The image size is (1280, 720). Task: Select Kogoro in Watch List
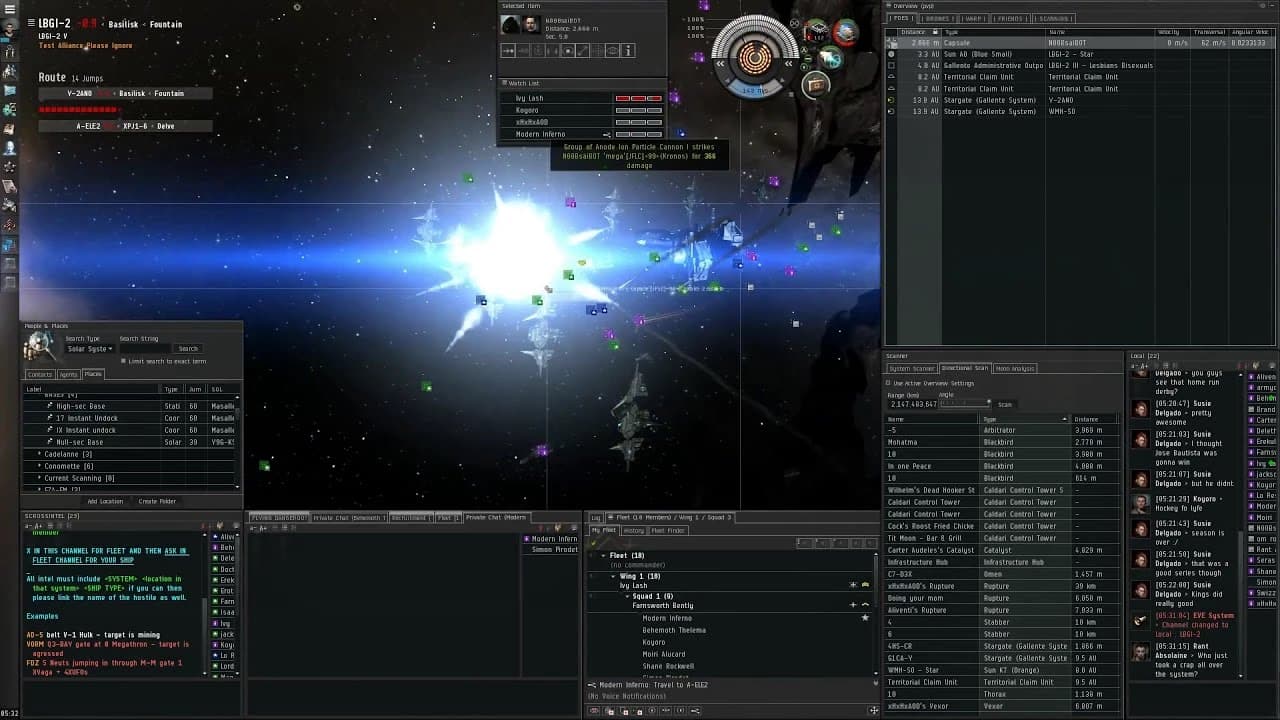pyautogui.click(x=583, y=110)
